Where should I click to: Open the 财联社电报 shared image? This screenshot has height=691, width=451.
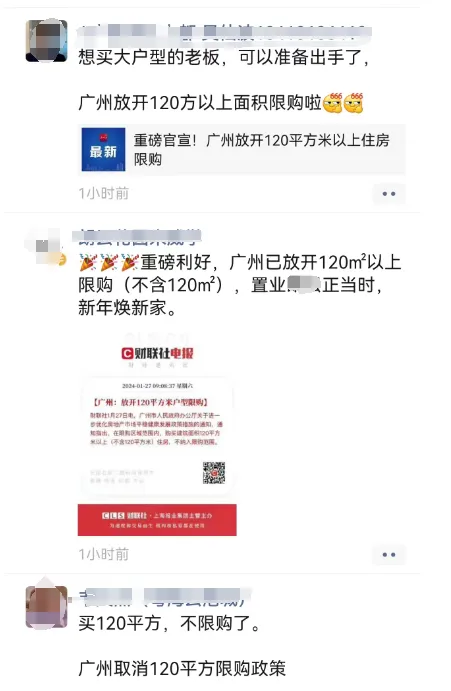157,432
